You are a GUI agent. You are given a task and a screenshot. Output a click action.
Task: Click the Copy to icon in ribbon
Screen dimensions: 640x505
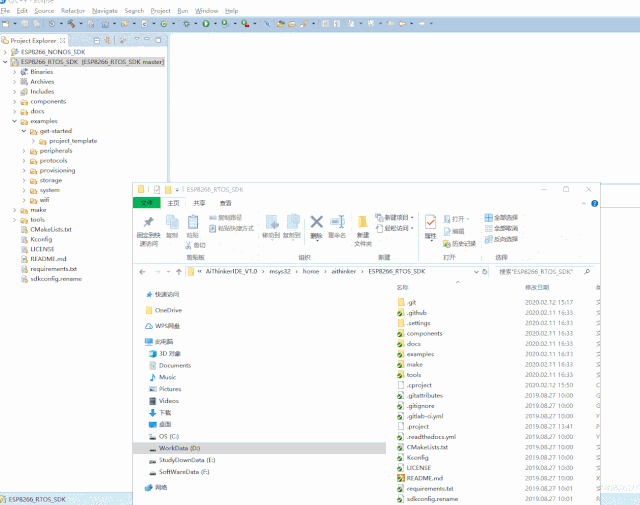(292, 222)
